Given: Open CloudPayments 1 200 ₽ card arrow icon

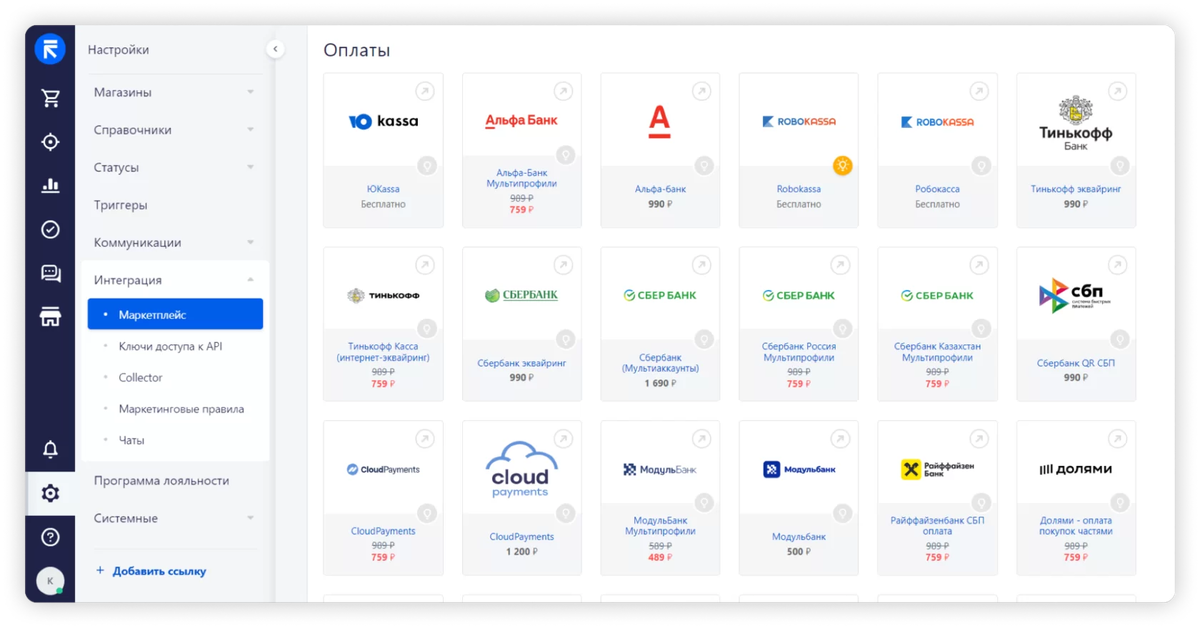Looking at the screenshot, I should tap(564, 438).
